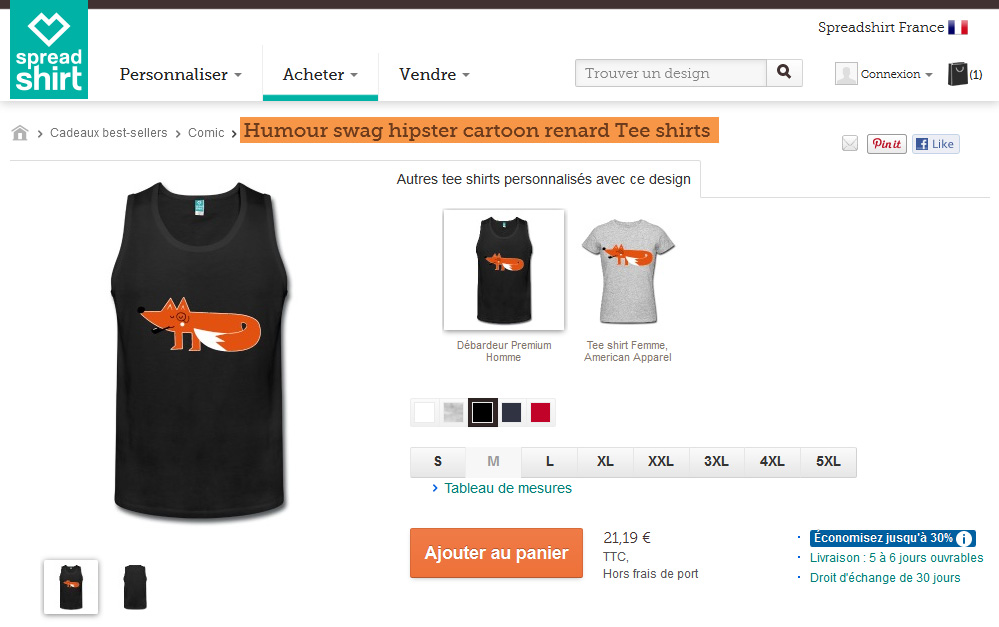Screen dimensions: 999x627
Task: Open the Tableau de mesures link
Action: (x=508, y=488)
